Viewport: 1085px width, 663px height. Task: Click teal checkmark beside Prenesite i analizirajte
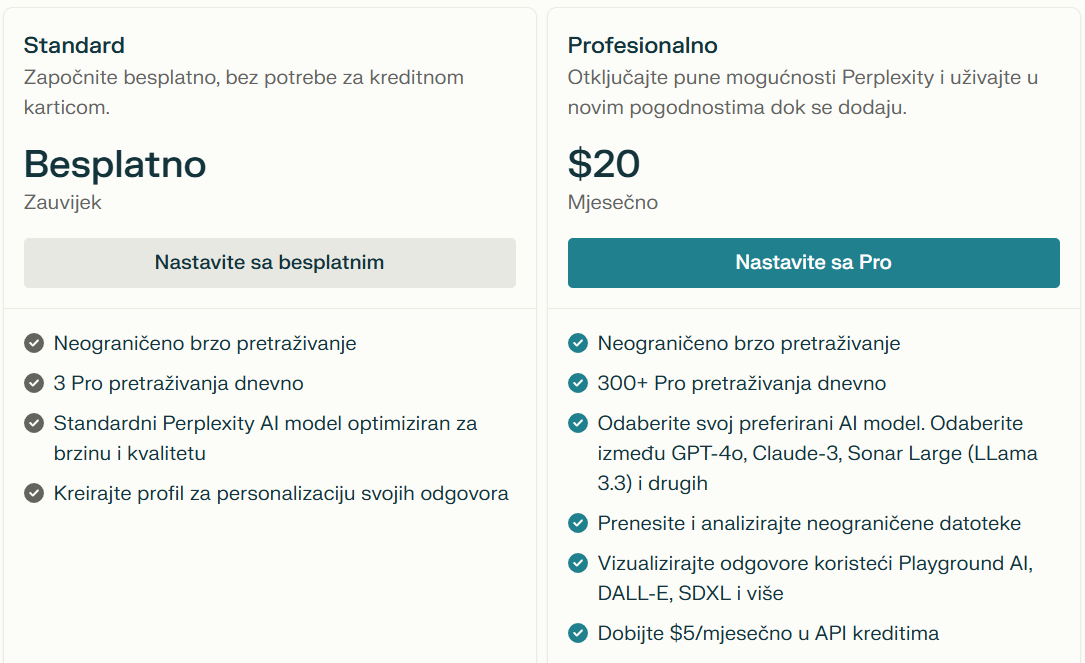point(578,523)
